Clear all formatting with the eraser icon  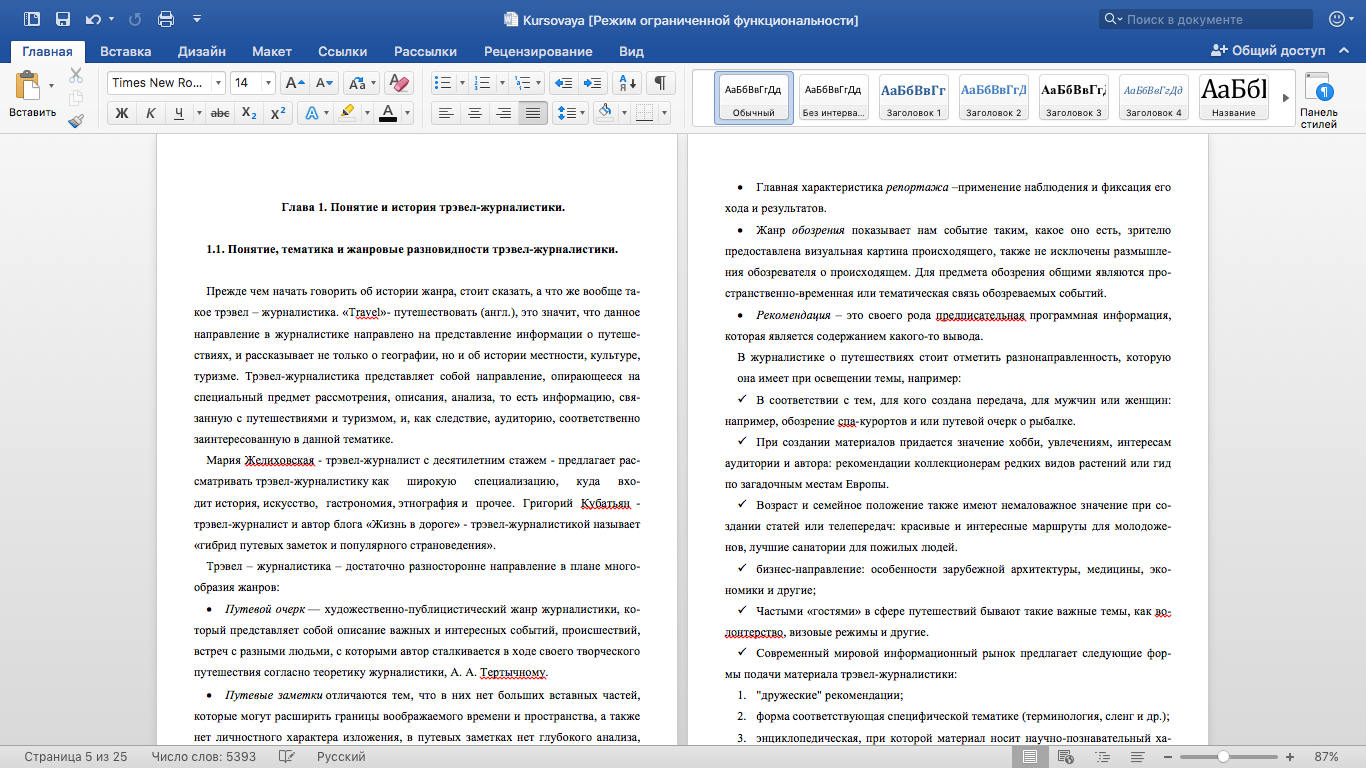click(399, 83)
